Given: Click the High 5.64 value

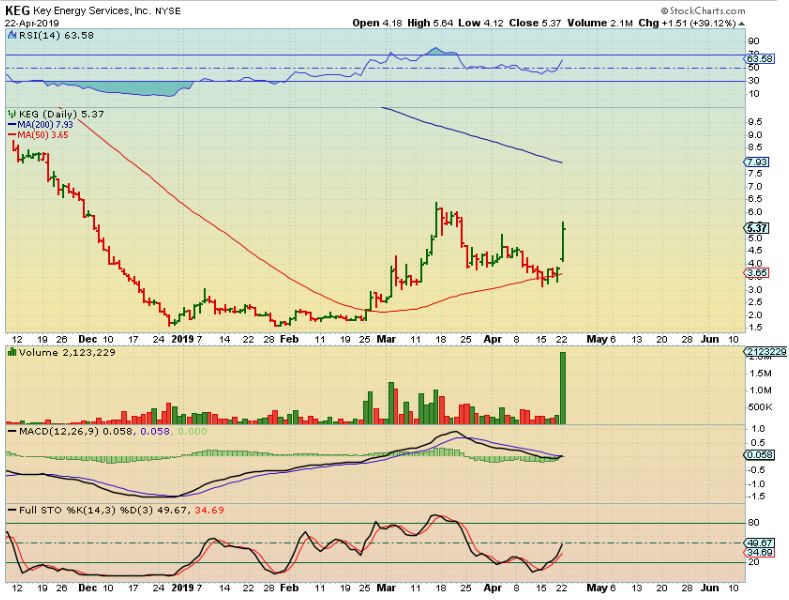Looking at the screenshot, I should [x=430, y=23].
